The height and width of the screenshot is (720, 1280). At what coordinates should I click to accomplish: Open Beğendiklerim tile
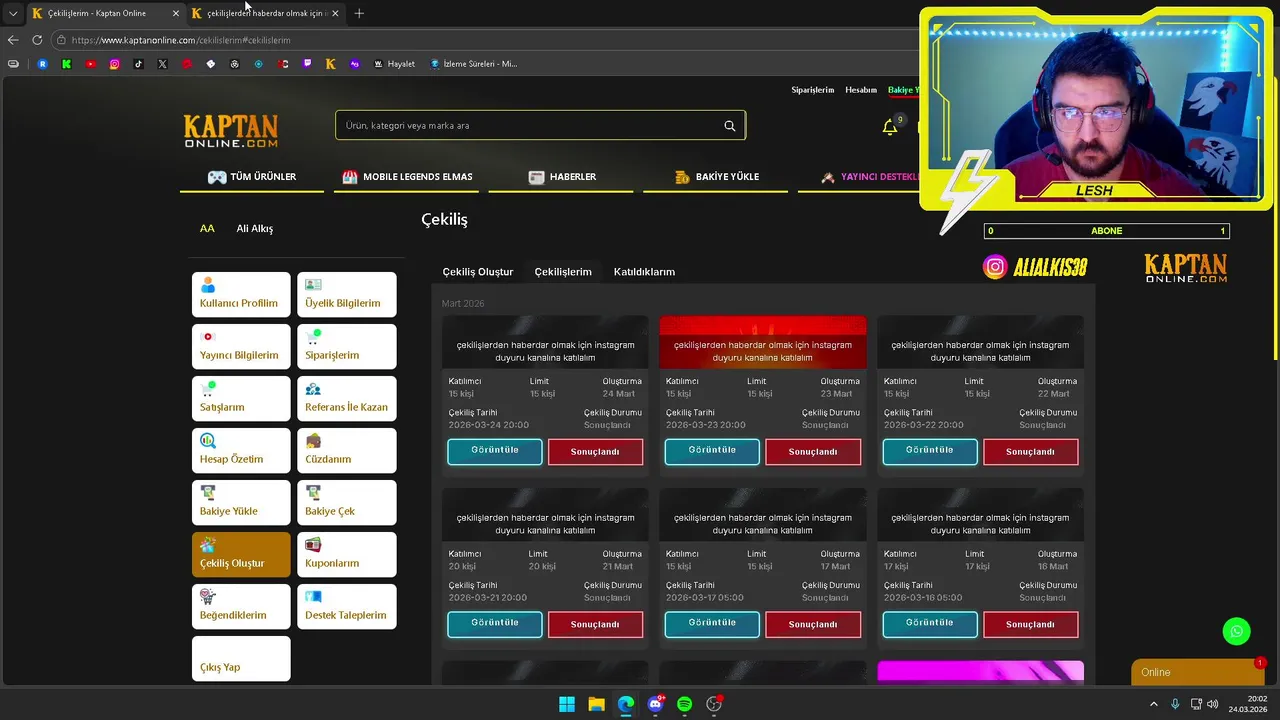pos(241,606)
